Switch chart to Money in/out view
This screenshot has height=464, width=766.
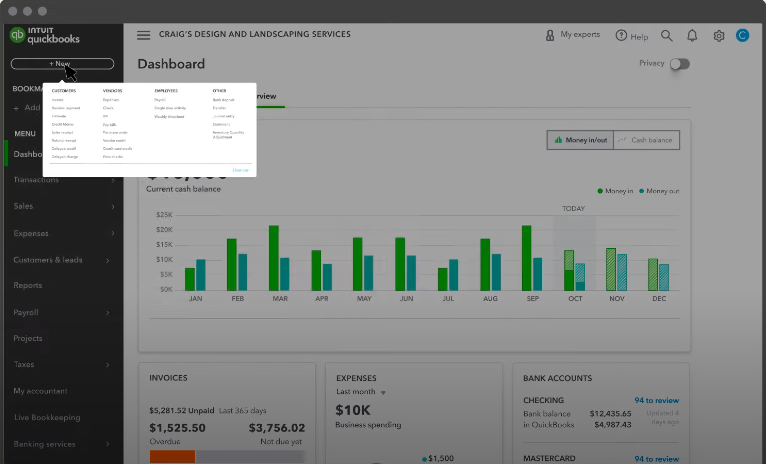point(580,140)
